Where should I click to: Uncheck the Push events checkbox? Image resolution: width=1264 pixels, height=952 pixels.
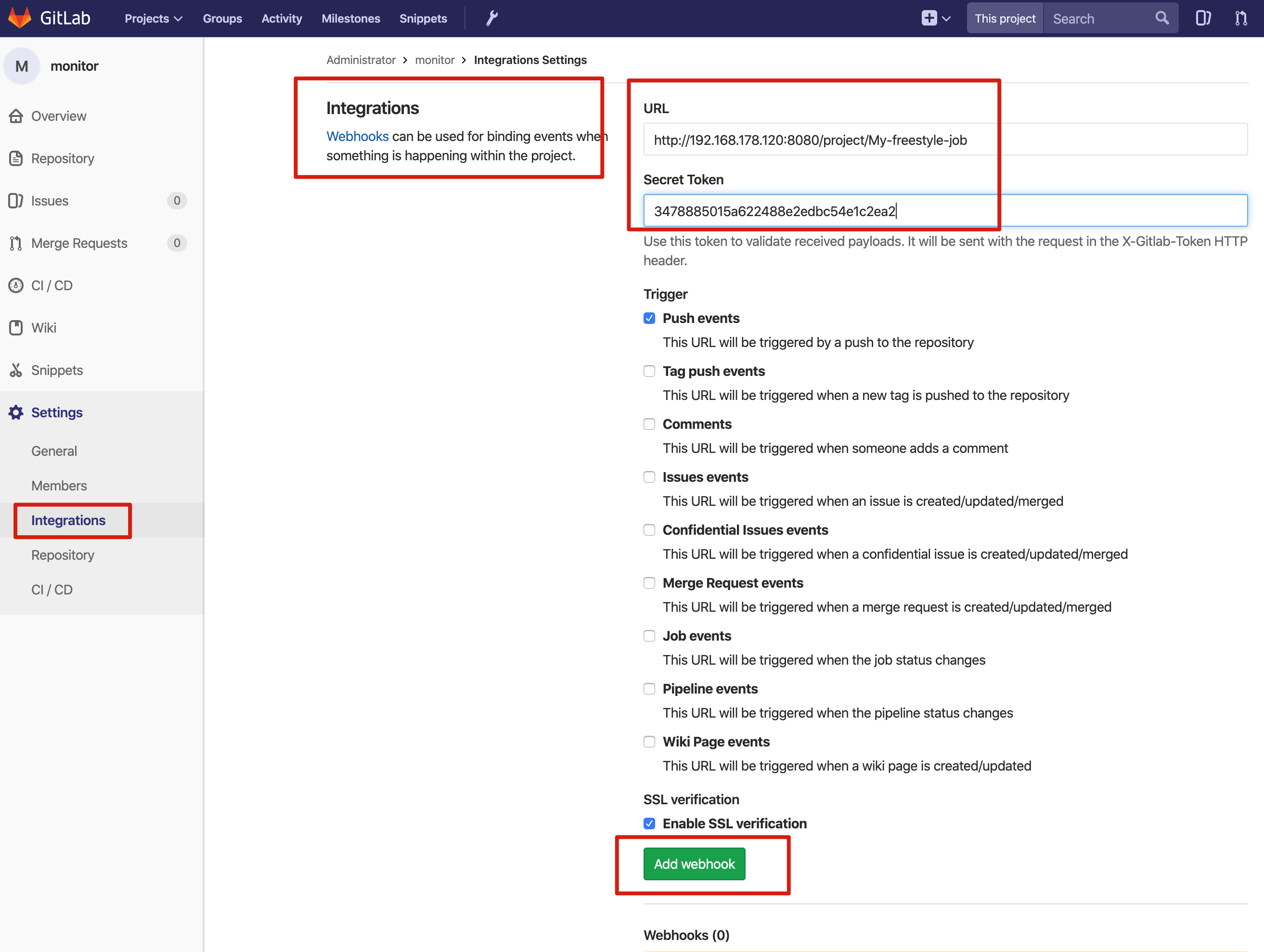(x=649, y=318)
